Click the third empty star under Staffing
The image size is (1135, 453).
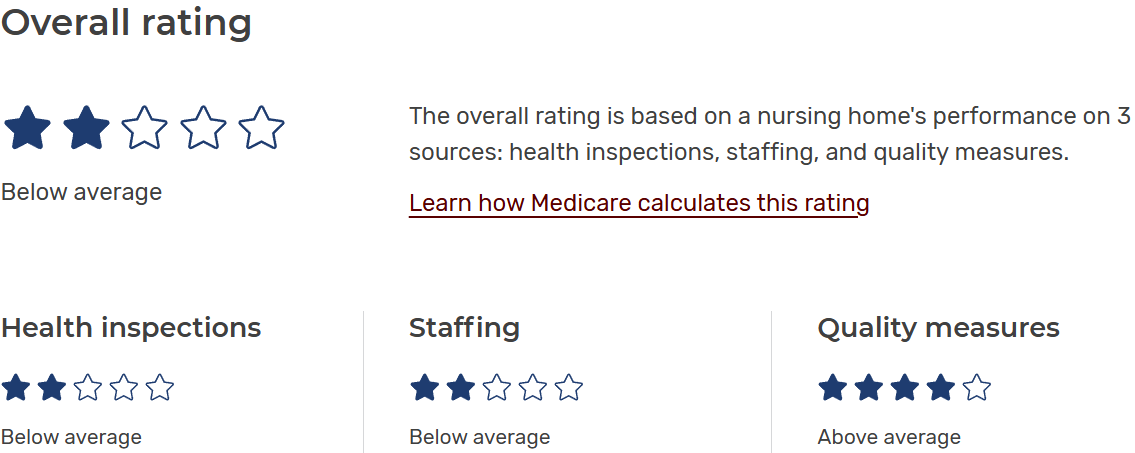496,387
